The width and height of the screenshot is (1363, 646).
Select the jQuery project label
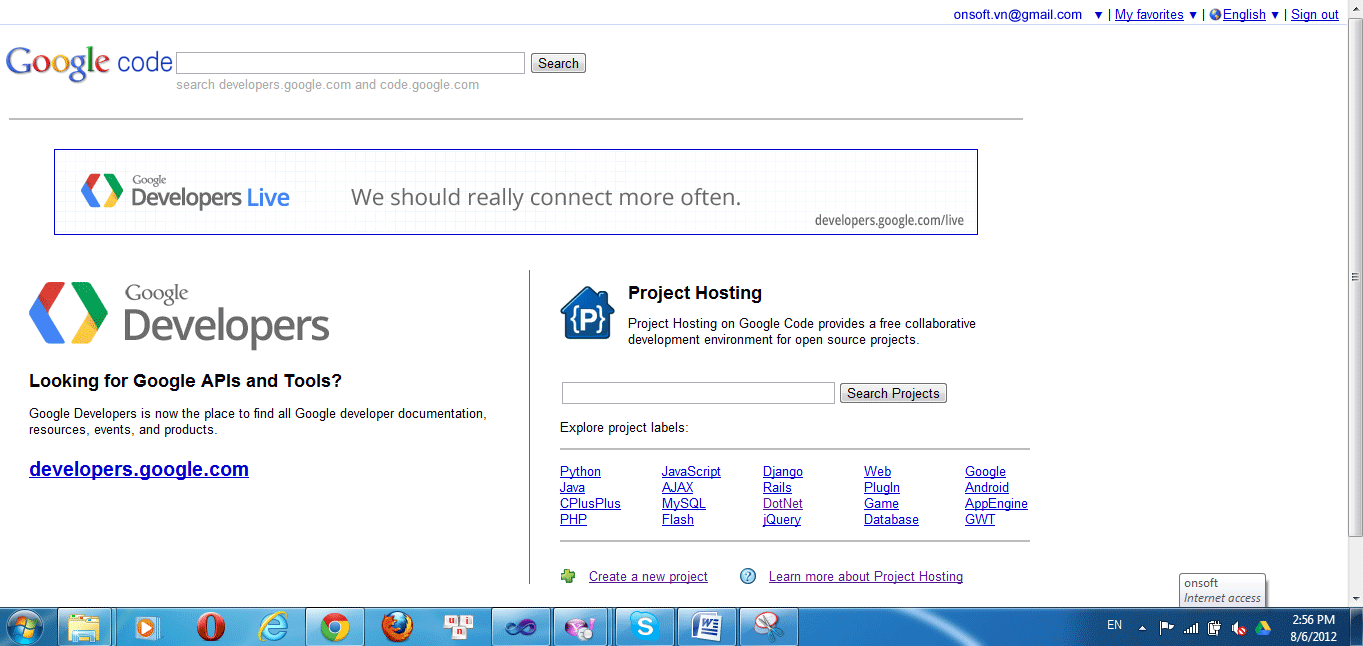782,520
